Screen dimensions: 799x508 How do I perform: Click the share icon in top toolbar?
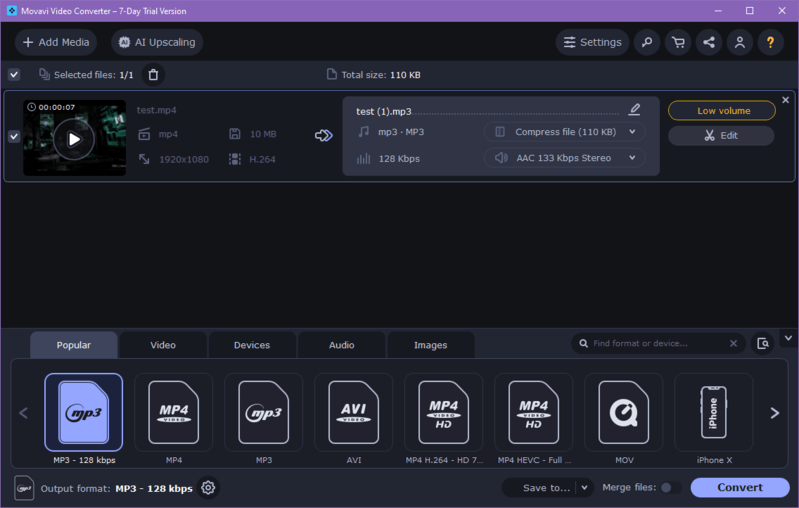(709, 42)
